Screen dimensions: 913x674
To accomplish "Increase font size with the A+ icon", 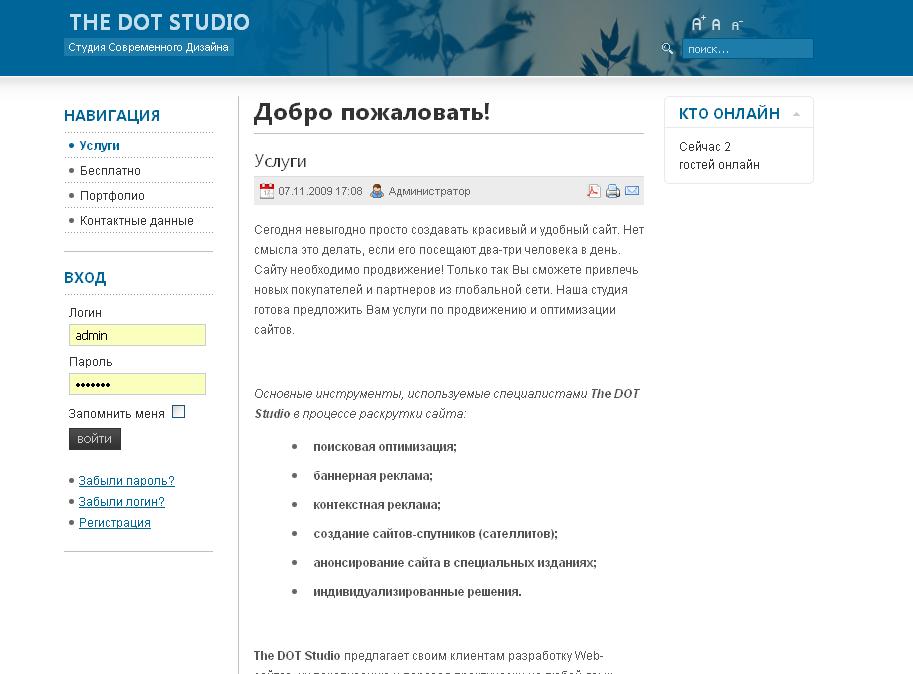I will pos(698,23).
